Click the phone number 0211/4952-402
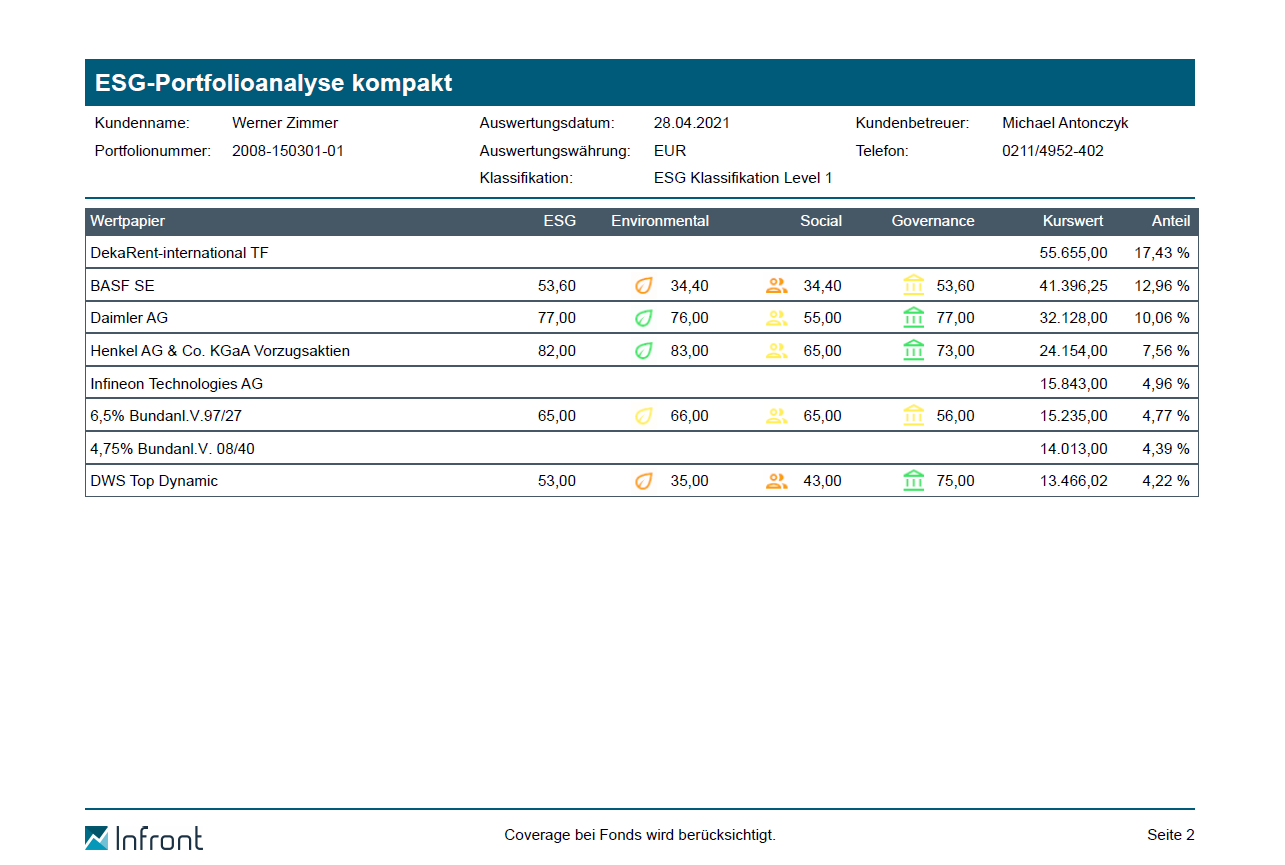The image size is (1285, 865). point(1053,151)
